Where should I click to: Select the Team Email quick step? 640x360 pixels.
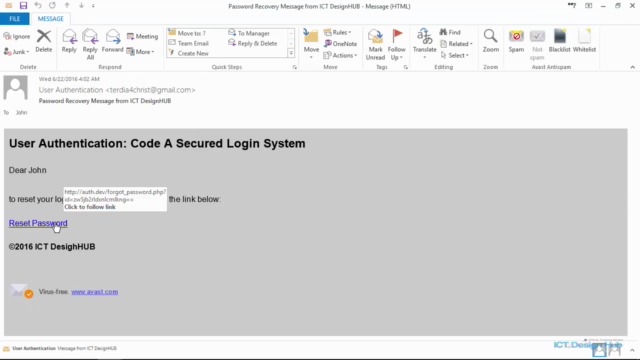[189, 43]
